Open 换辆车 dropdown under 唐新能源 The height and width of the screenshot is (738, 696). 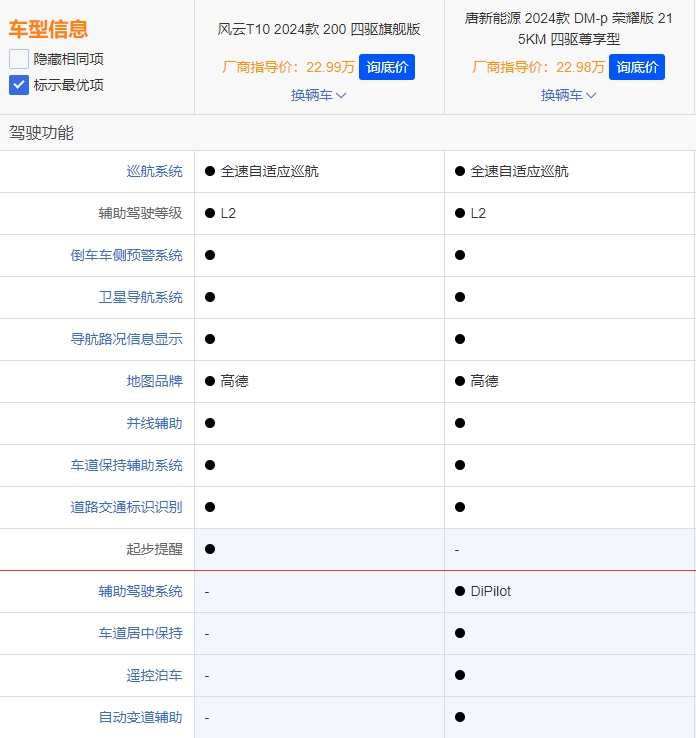[x=568, y=96]
